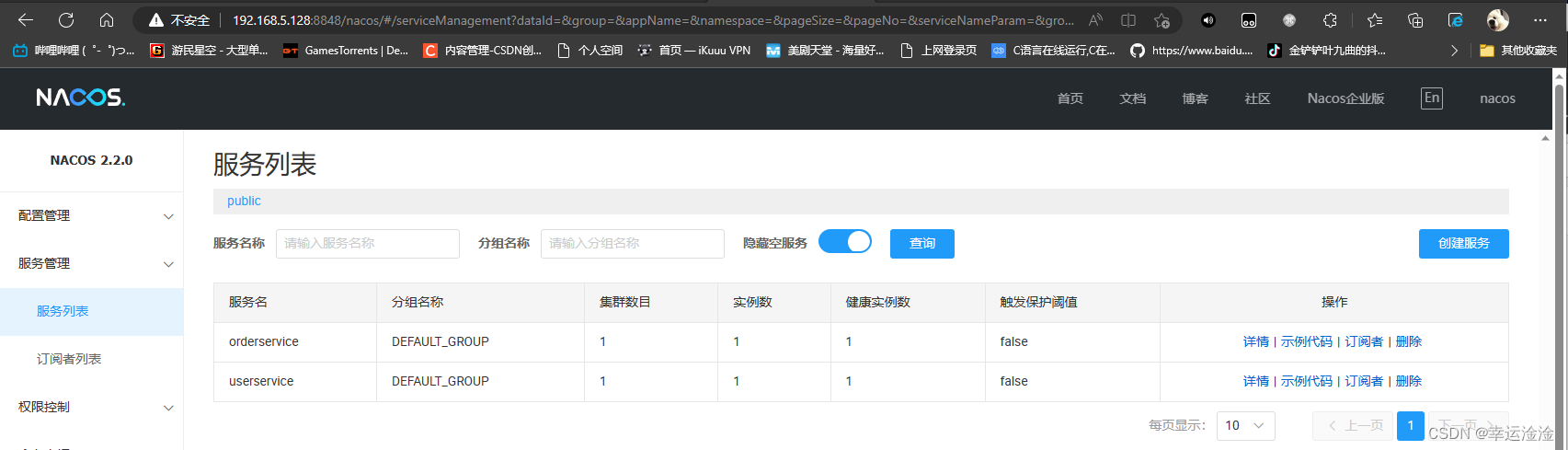1568x450 pixels.
Task: Click the Tampermonkey-style extension icon
Action: pos(1249,20)
